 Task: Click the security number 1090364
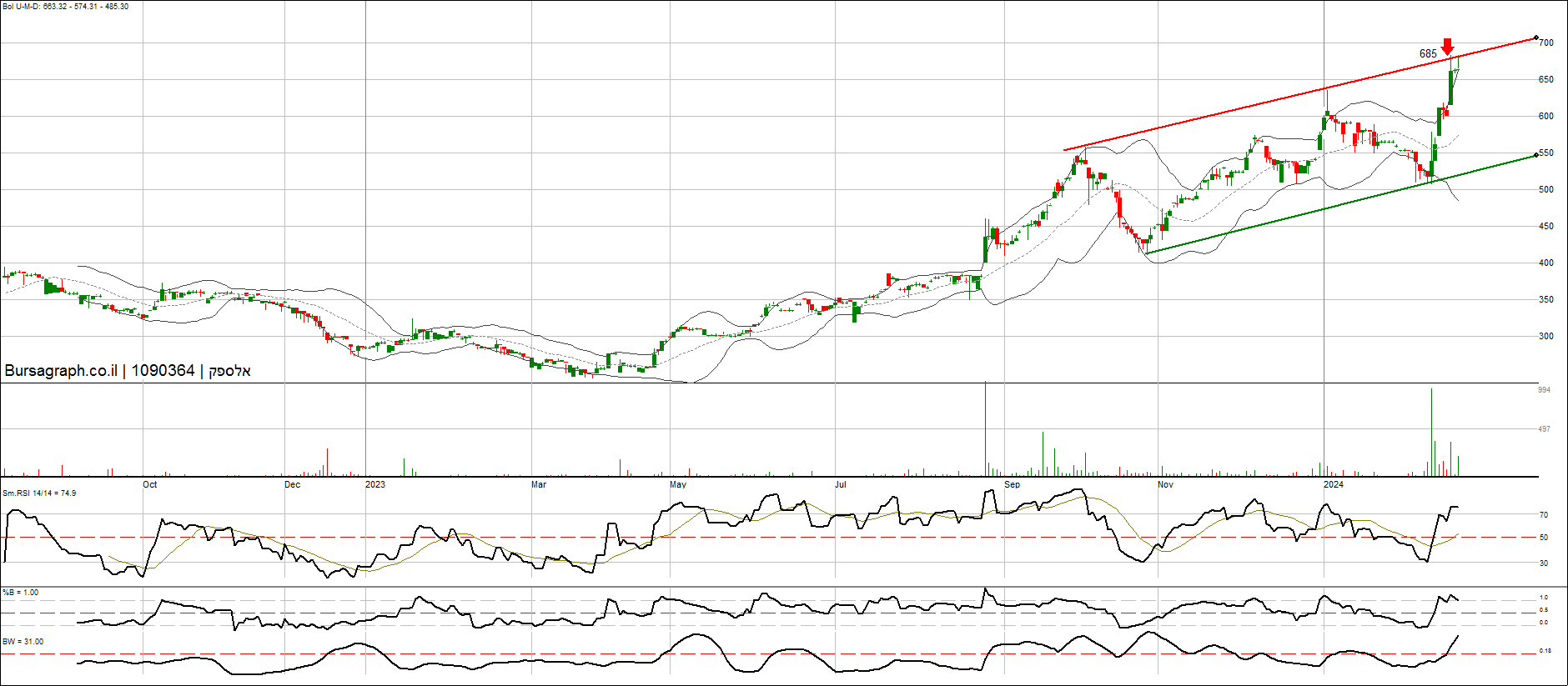[x=163, y=371]
